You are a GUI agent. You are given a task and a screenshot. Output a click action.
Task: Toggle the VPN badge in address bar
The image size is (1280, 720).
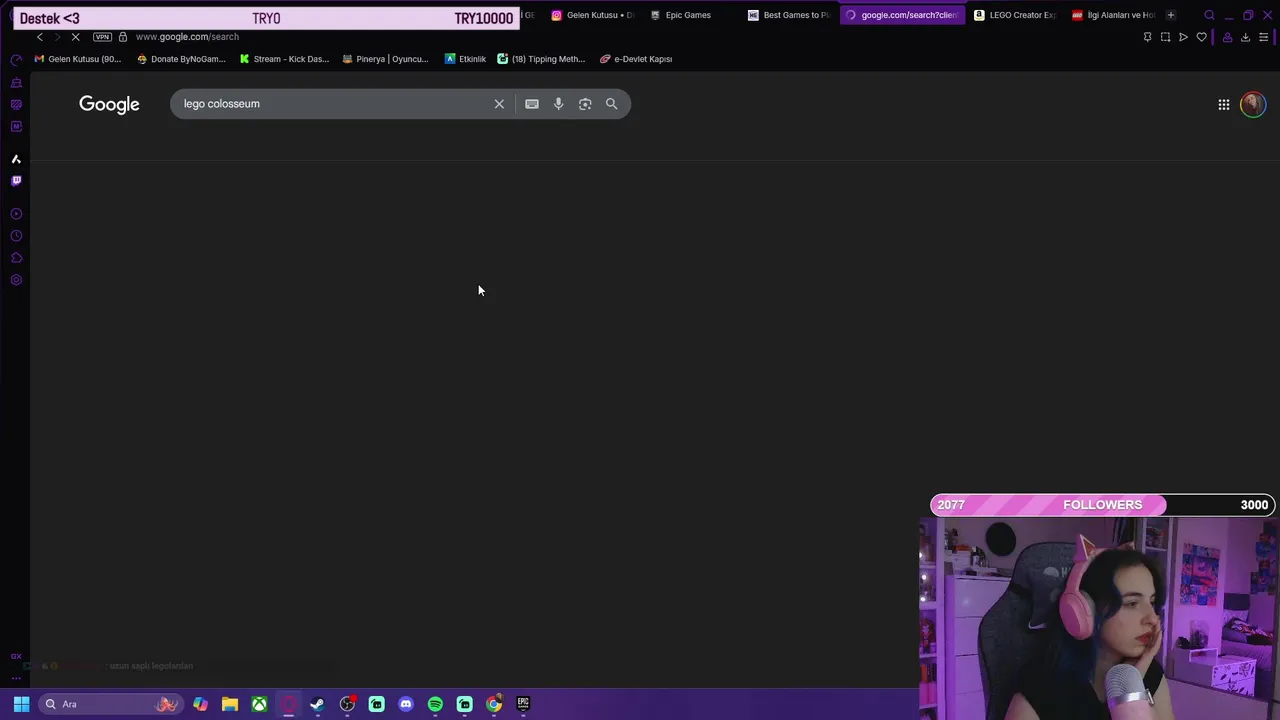pos(102,37)
